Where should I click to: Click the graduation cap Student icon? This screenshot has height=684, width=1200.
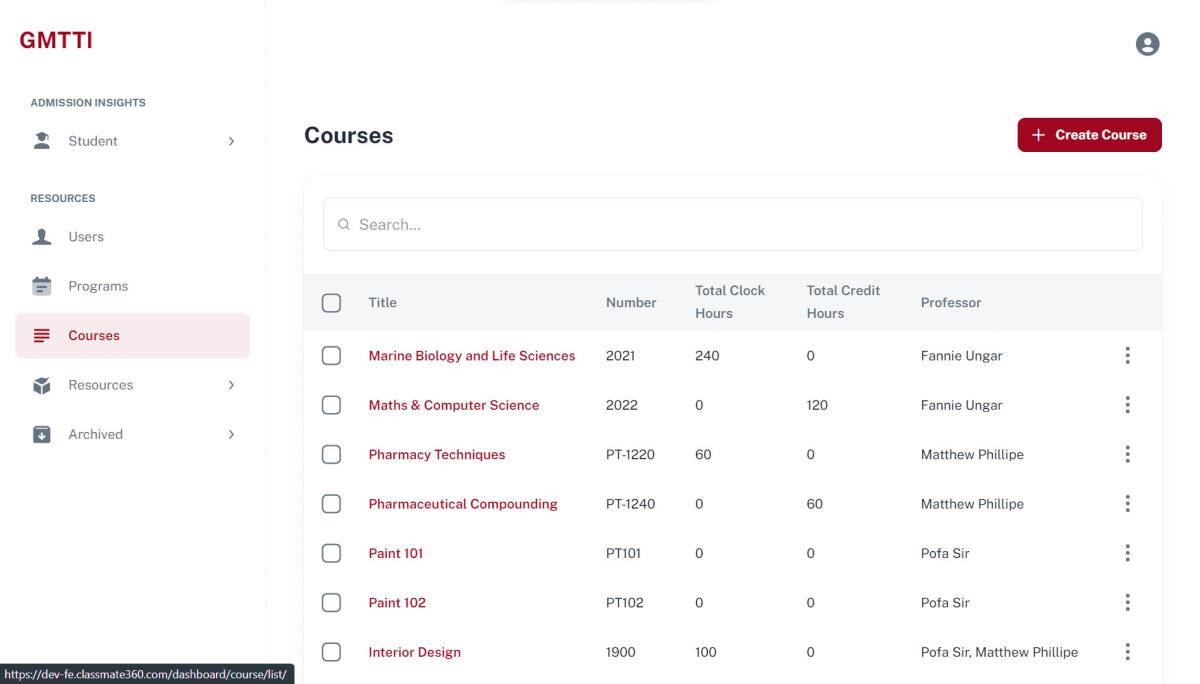[x=42, y=141]
